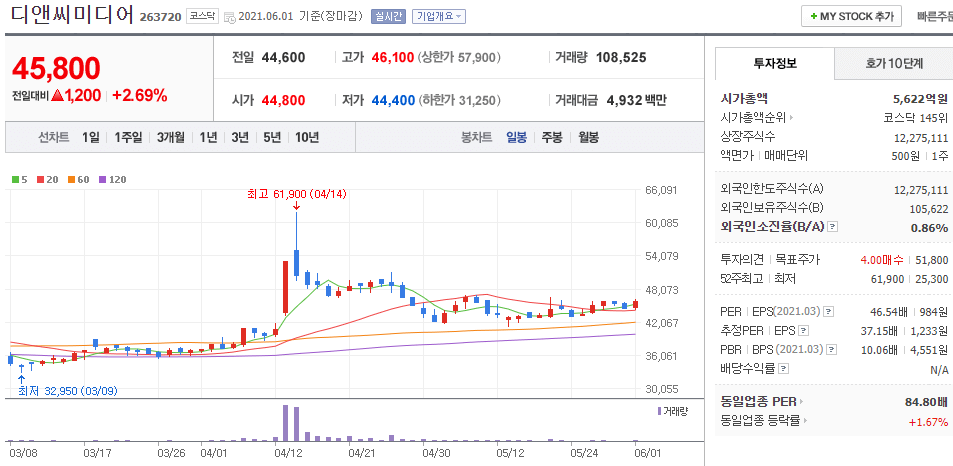
Task: Click the 외국인소진율 value 0.86%
Action: point(927,227)
